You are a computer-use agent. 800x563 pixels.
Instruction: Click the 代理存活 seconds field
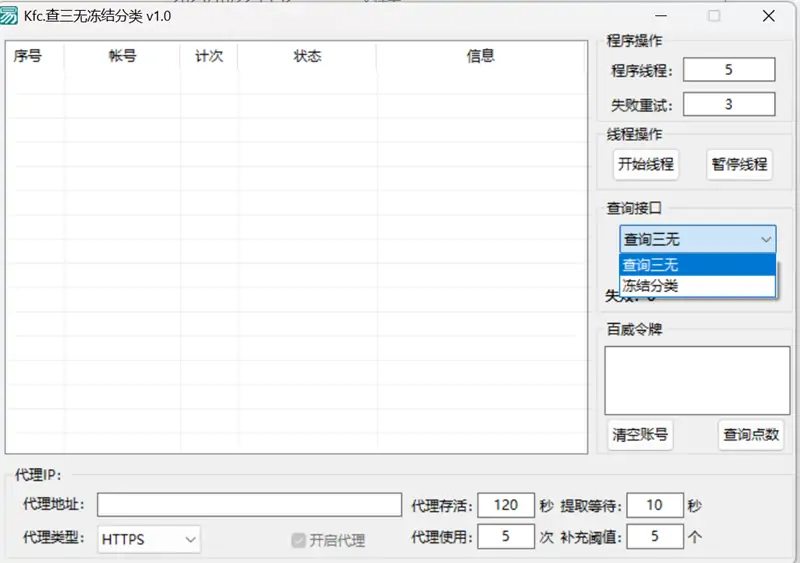[x=506, y=505]
